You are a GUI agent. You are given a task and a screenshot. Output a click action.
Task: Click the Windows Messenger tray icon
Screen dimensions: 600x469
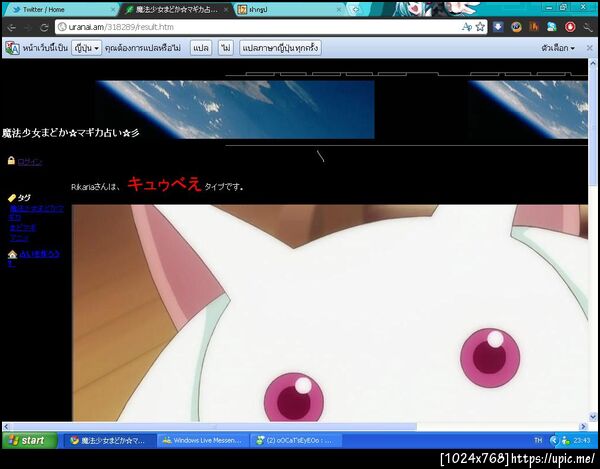[x=566, y=441]
